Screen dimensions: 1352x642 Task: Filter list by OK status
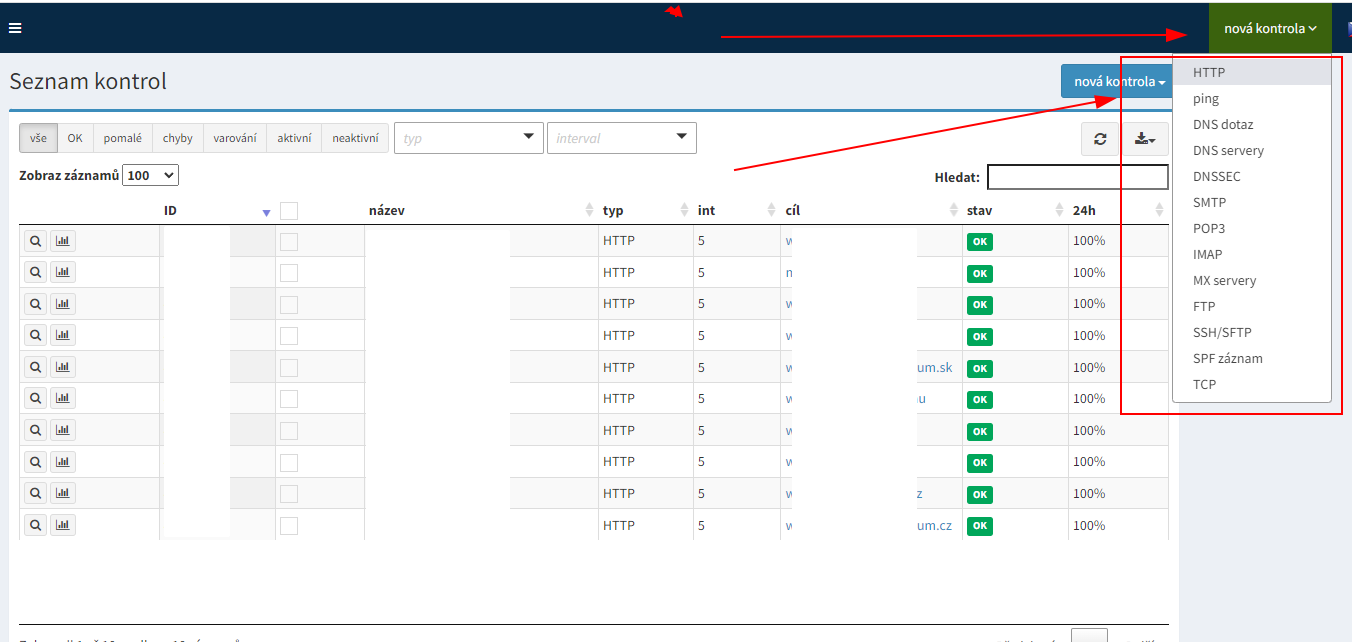pos(75,138)
